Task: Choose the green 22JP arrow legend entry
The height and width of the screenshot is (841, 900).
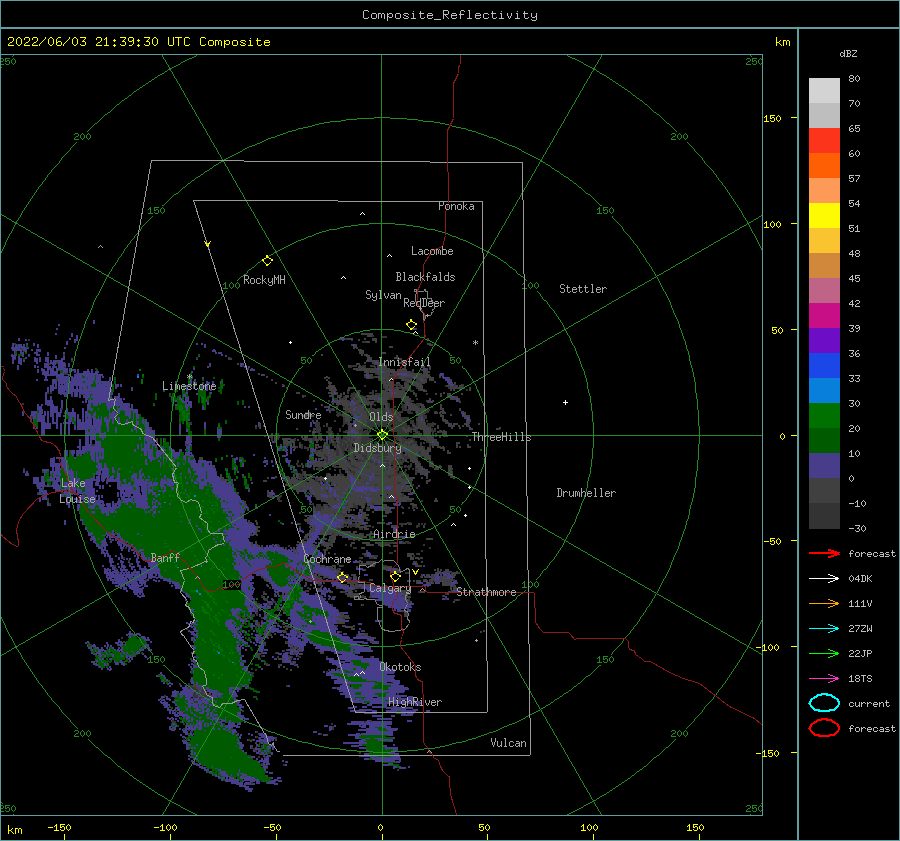Action: (x=824, y=653)
